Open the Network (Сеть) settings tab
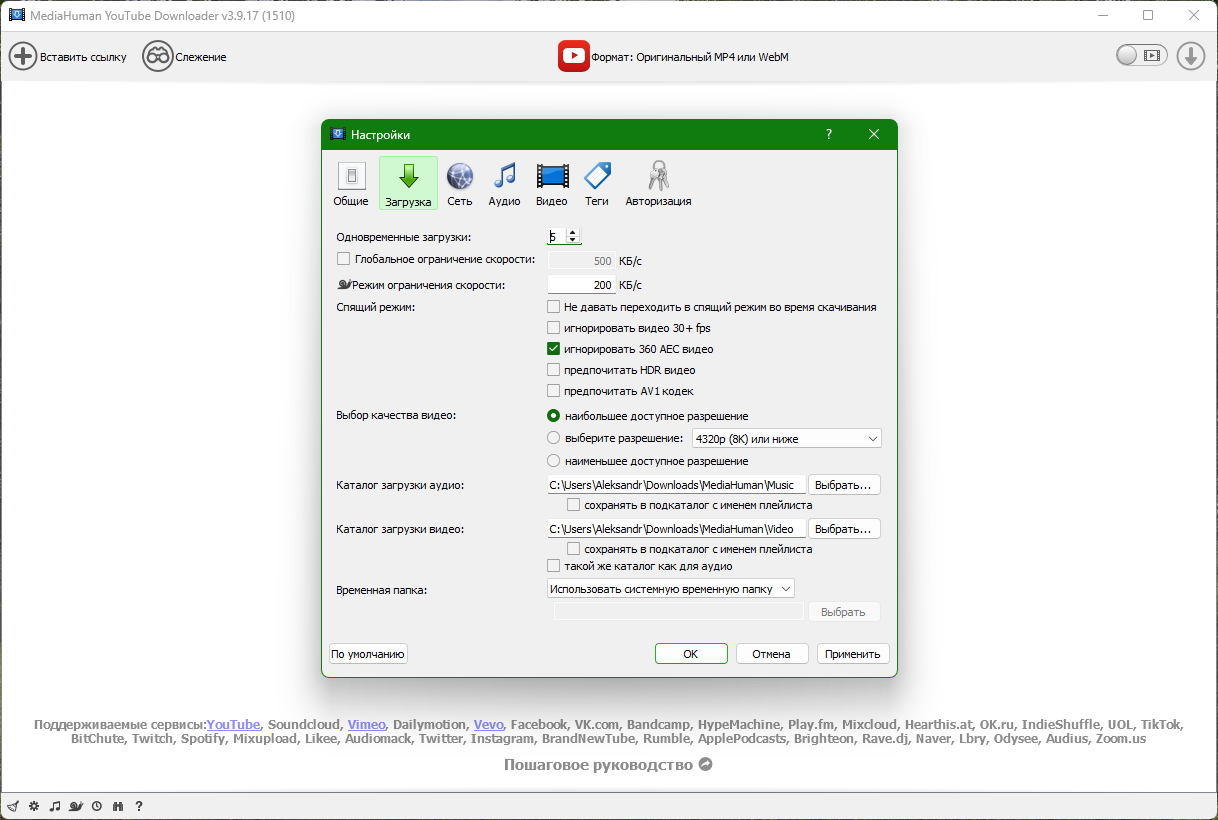This screenshot has width=1218, height=820. pyautogui.click(x=460, y=184)
